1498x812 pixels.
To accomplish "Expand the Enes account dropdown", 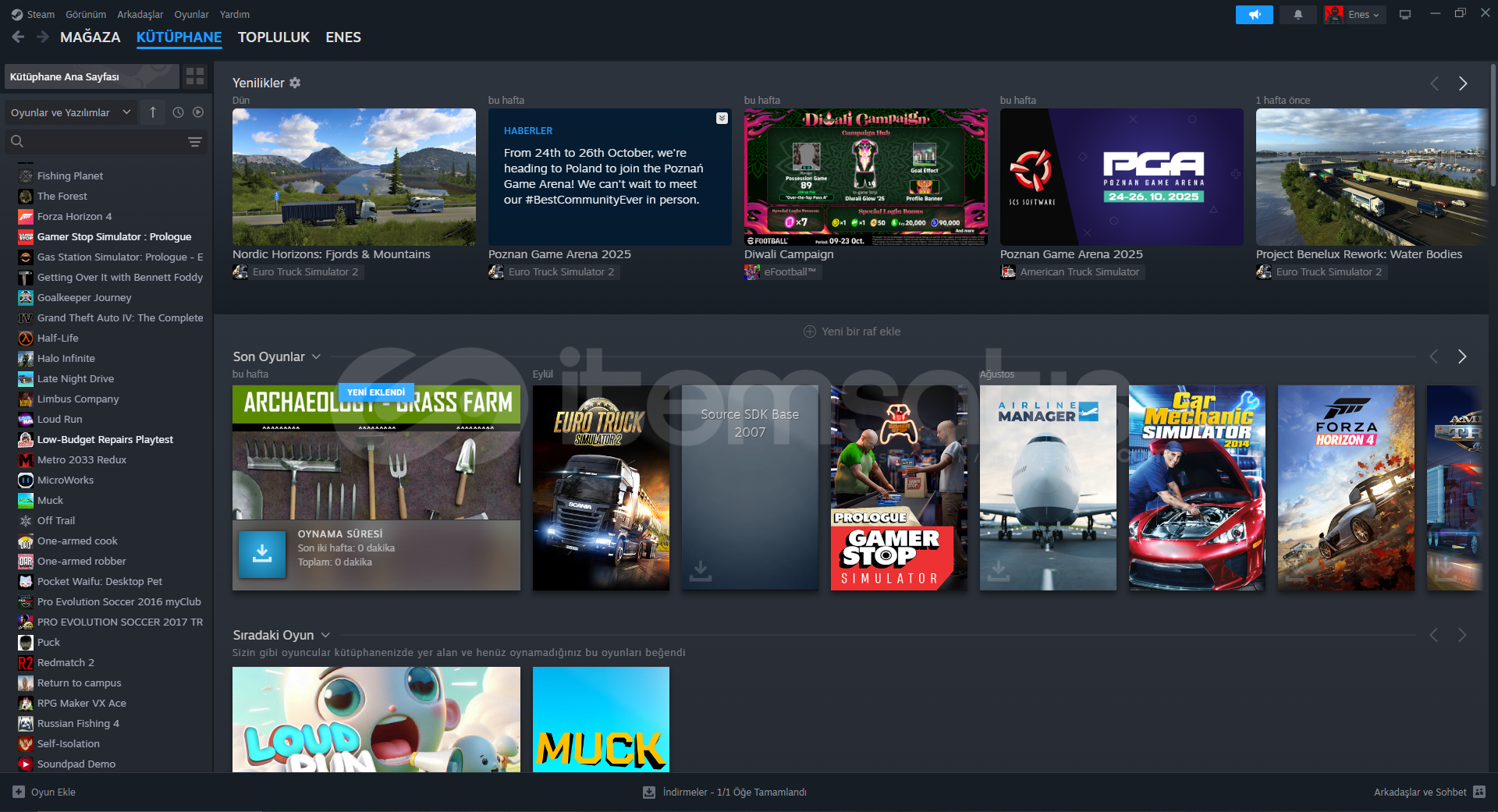I will 1355,14.
